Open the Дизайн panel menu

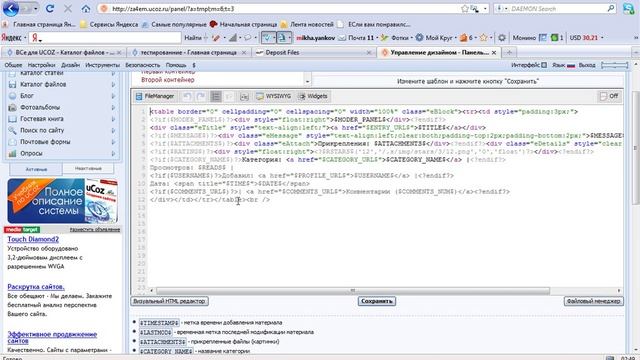(71, 65)
